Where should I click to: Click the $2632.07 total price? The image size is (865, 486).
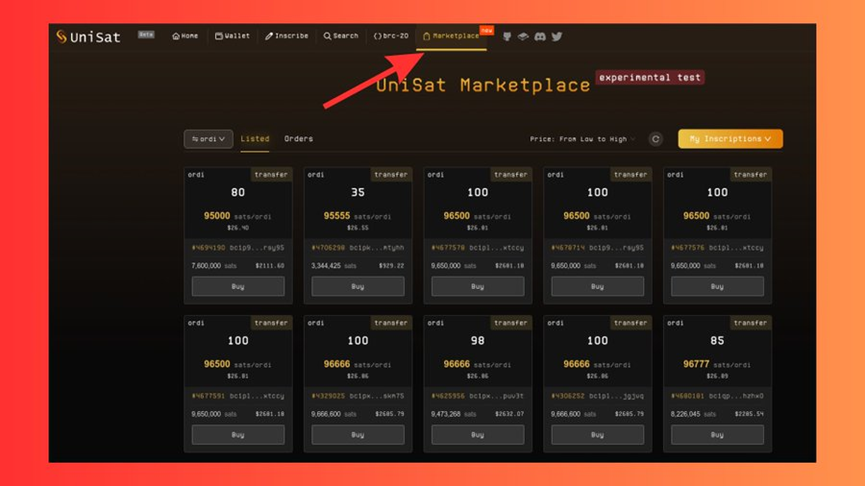(509, 414)
